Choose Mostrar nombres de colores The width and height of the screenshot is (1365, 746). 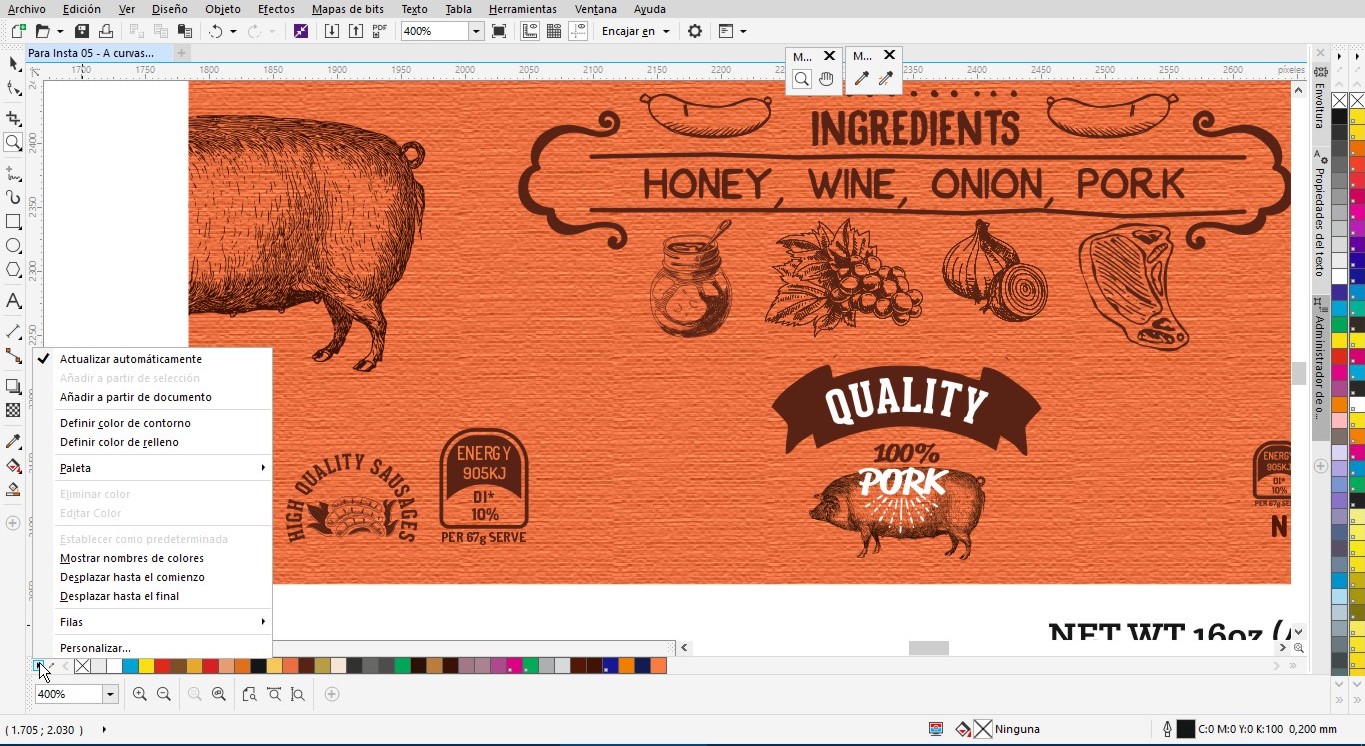click(x=132, y=558)
